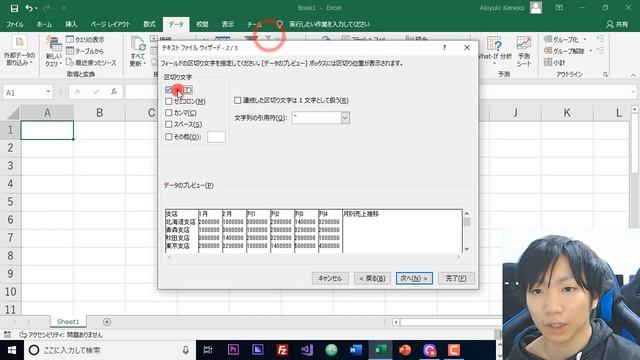
Task: Expand the undo history dropdown arrow
Action: pos(36,8)
